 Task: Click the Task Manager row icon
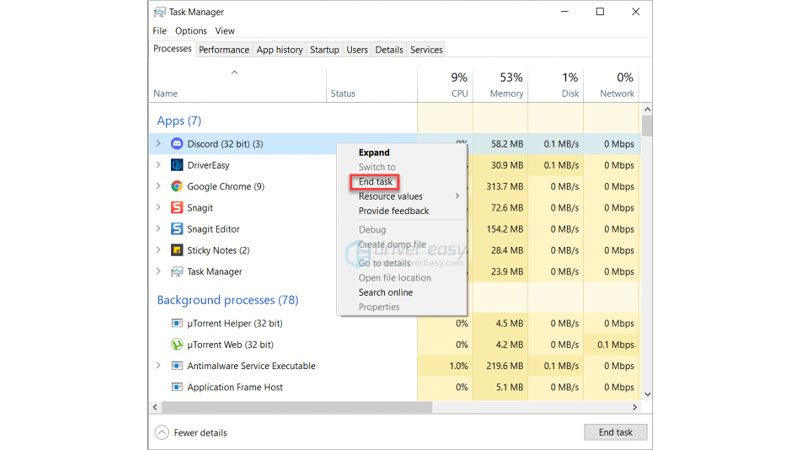(177, 271)
